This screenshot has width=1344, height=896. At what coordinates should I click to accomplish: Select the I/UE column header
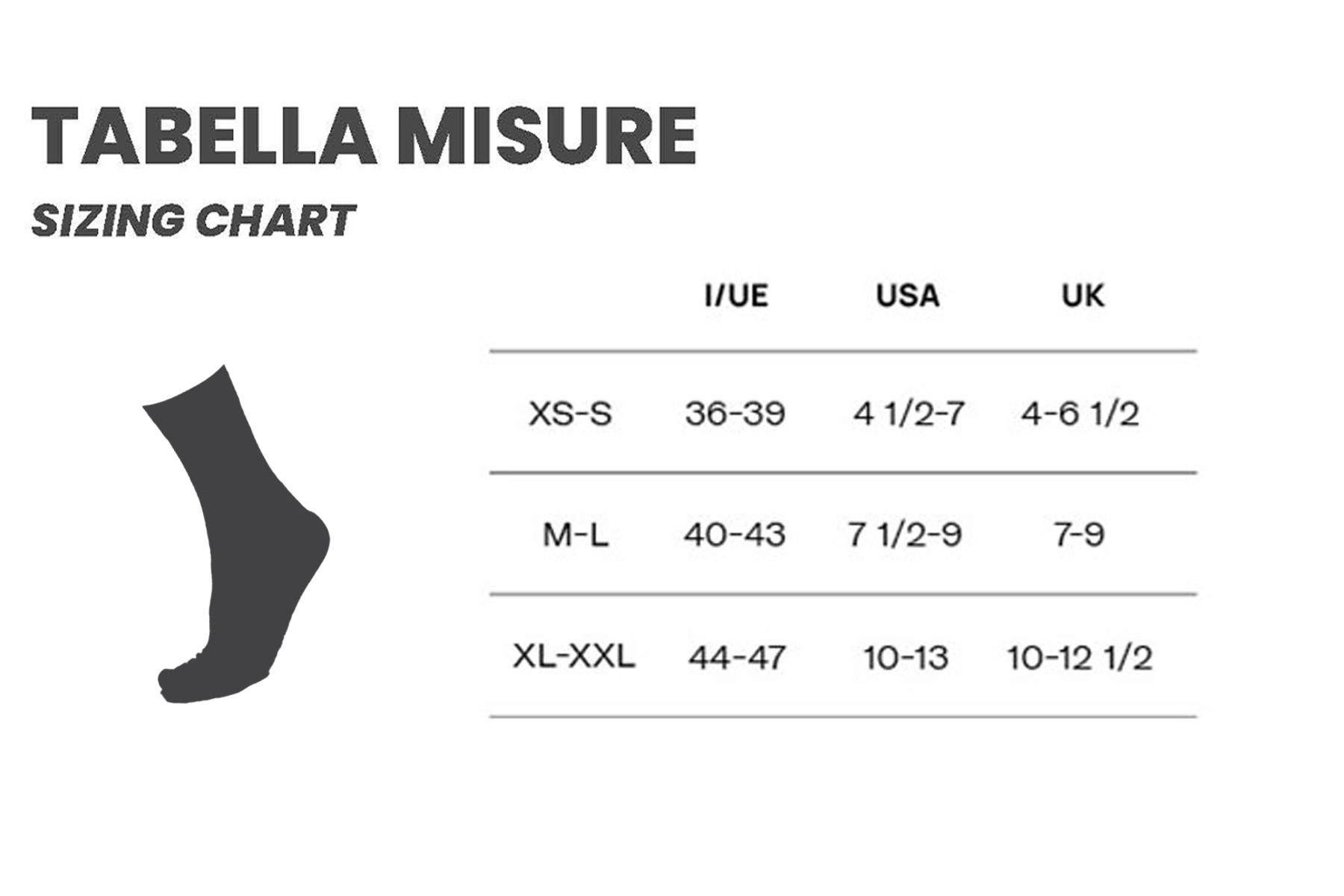736,296
